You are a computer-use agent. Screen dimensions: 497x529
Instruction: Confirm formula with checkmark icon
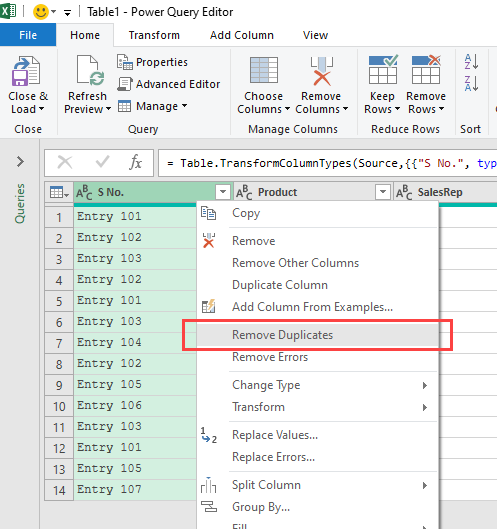tap(102, 162)
